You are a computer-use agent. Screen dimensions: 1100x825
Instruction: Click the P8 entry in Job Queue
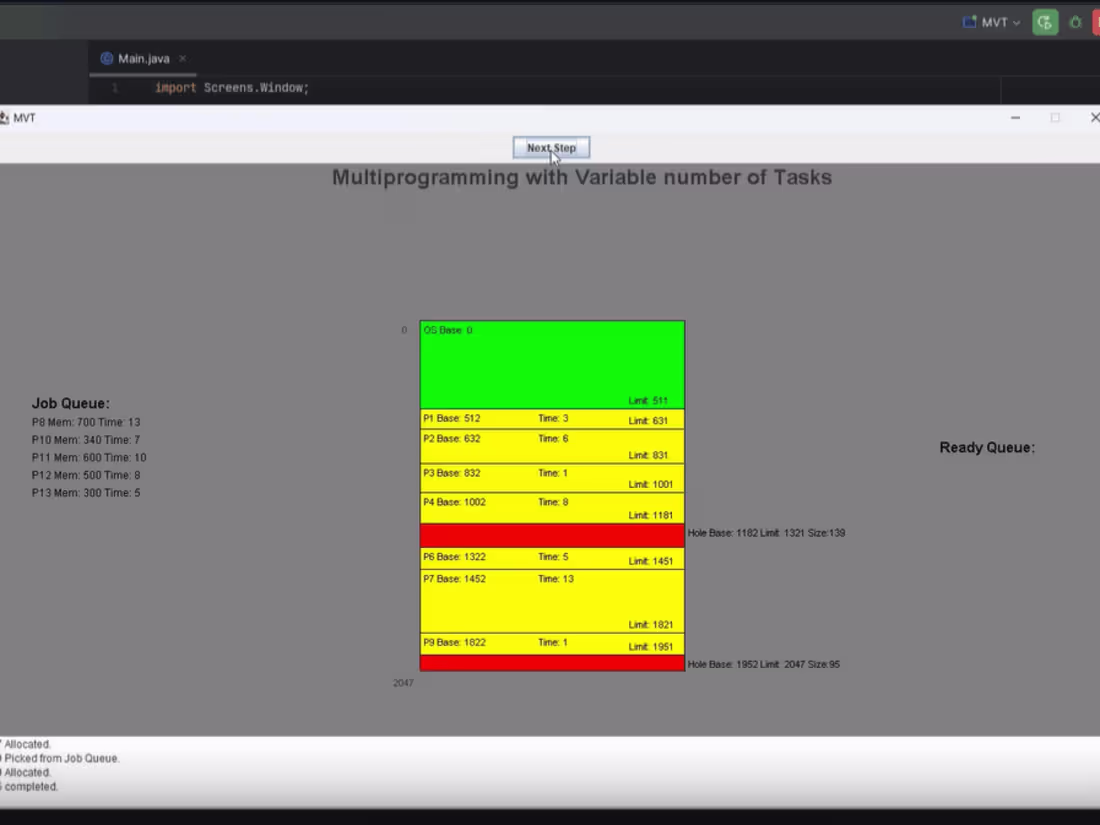click(x=86, y=422)
